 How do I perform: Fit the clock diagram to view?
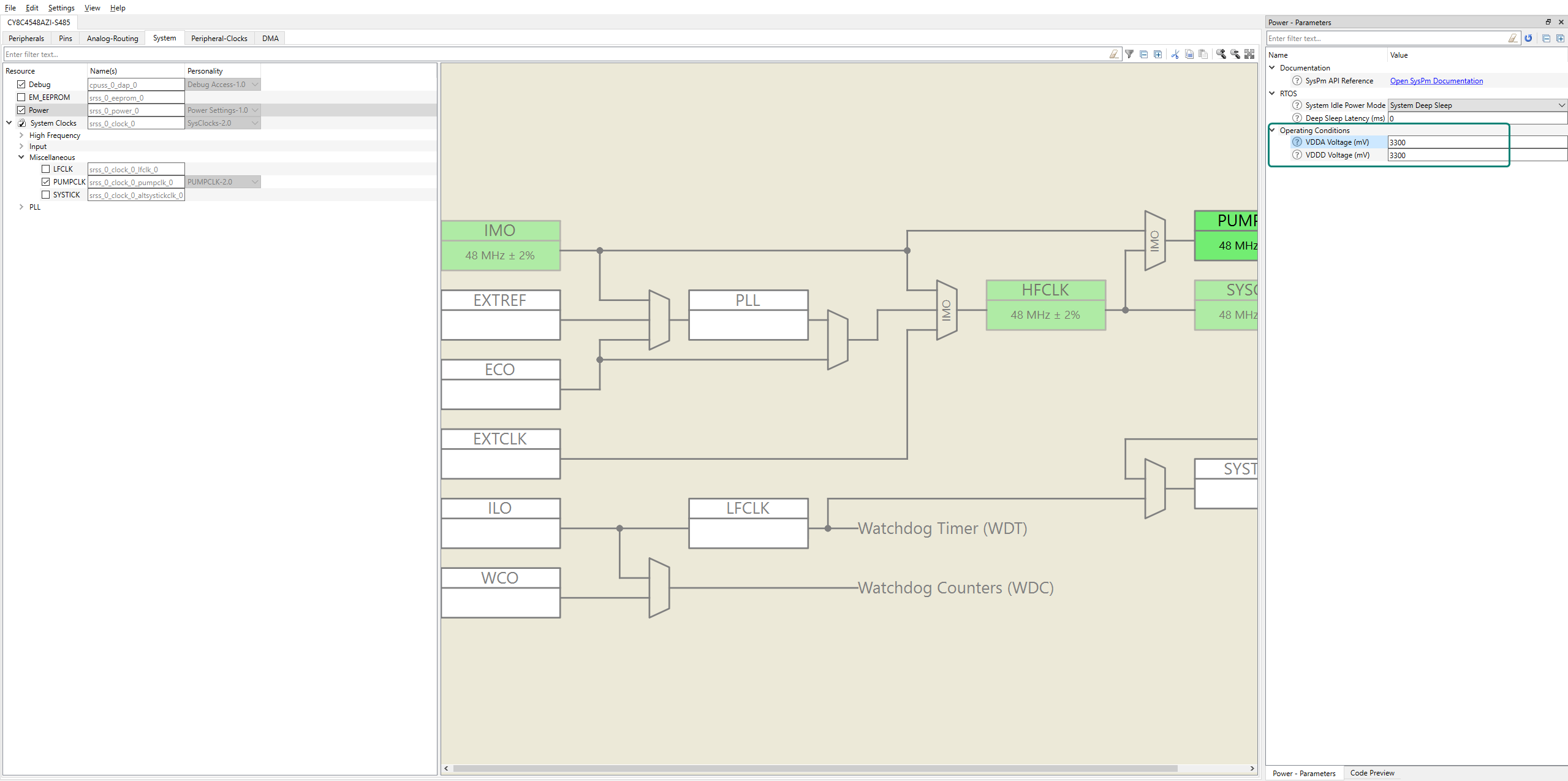click(x=1249, y=55)
